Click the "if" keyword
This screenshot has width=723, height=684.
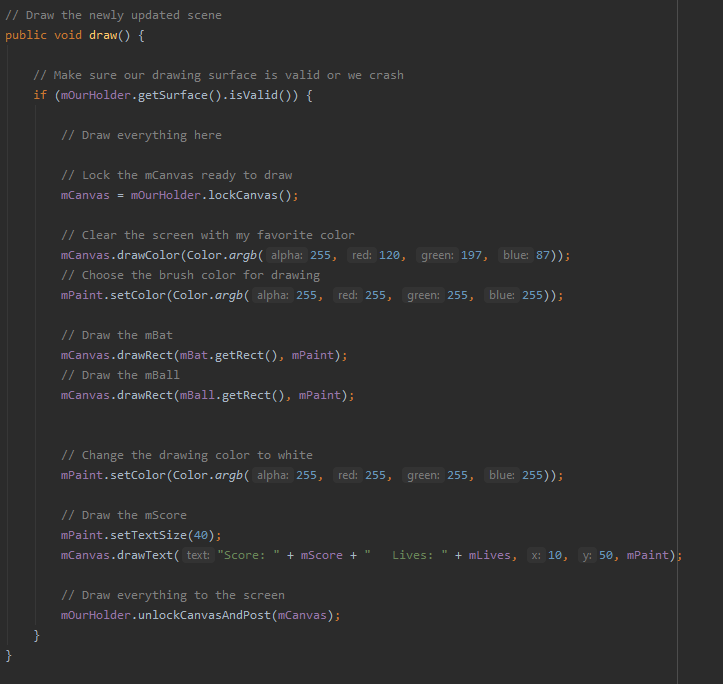point(40,95)
